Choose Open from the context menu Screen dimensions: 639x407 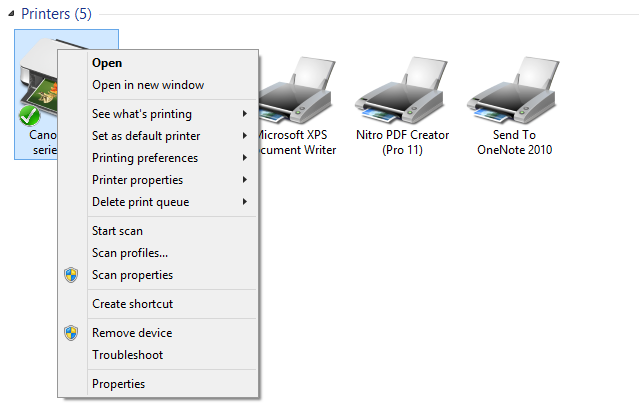coord(107,63)
